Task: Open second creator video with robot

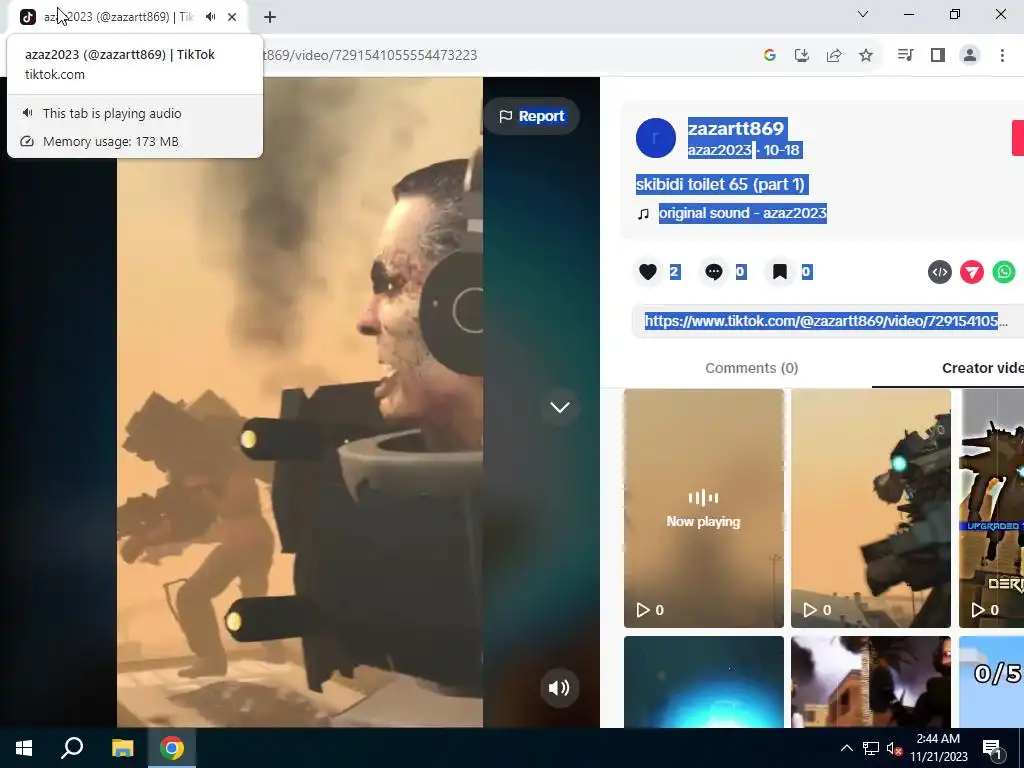Action: [x=871, y=508]
